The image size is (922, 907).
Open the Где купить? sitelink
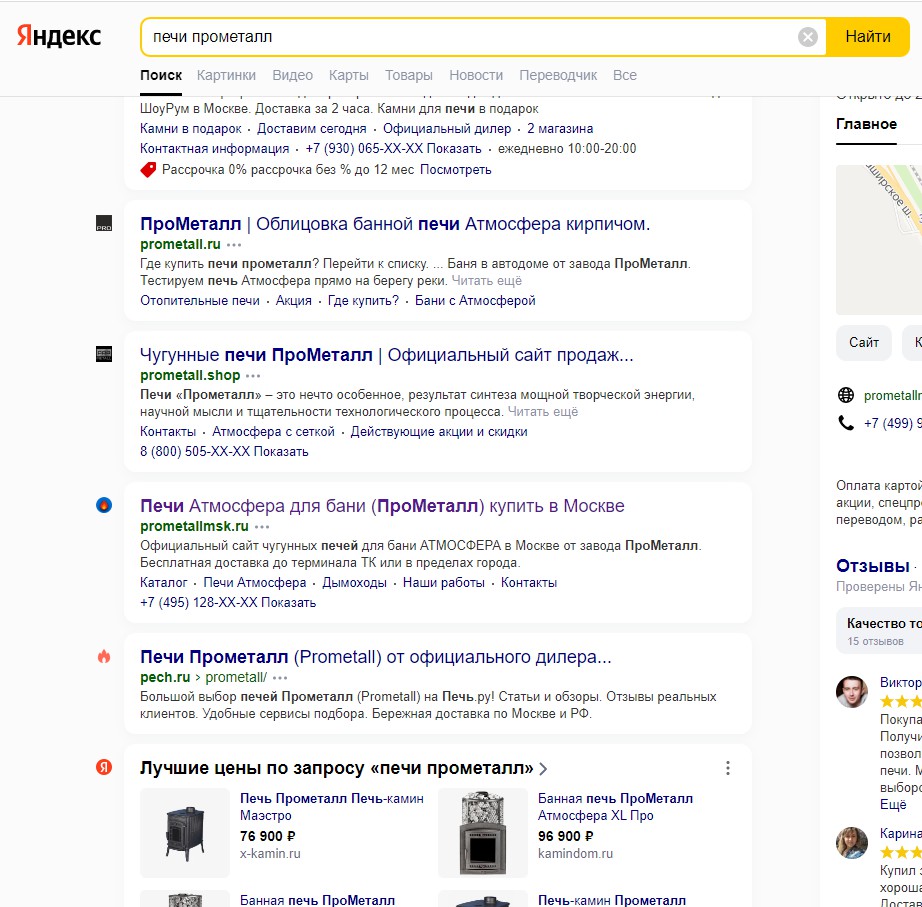click(363, 301)
